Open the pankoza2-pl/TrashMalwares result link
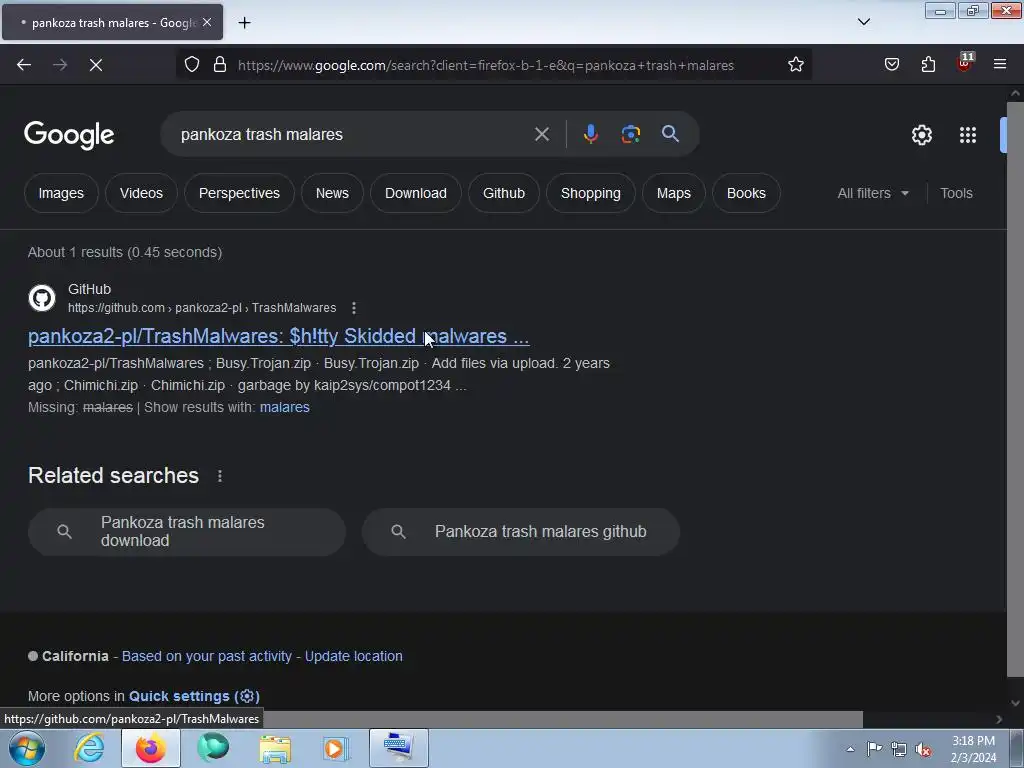1024x768 pixels. click(278, 336)
